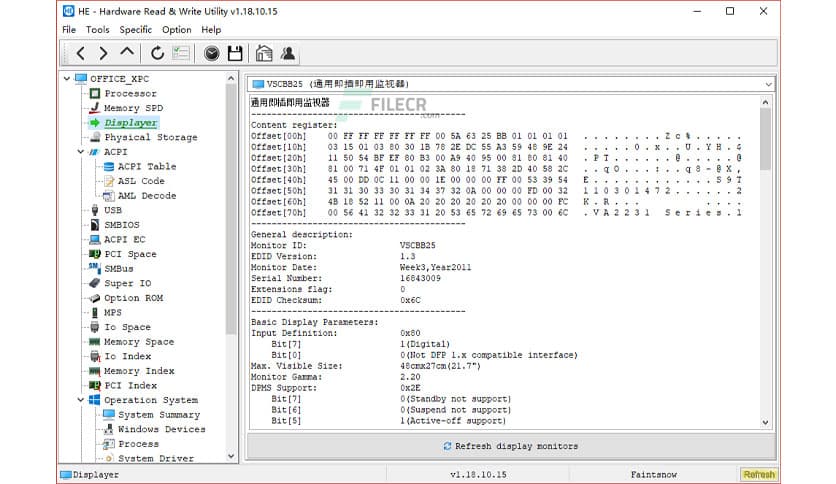Click the '48cmx27cm(21.7")' visible size value
This screenshot has height=484, width=836.
tap(440, 366)
